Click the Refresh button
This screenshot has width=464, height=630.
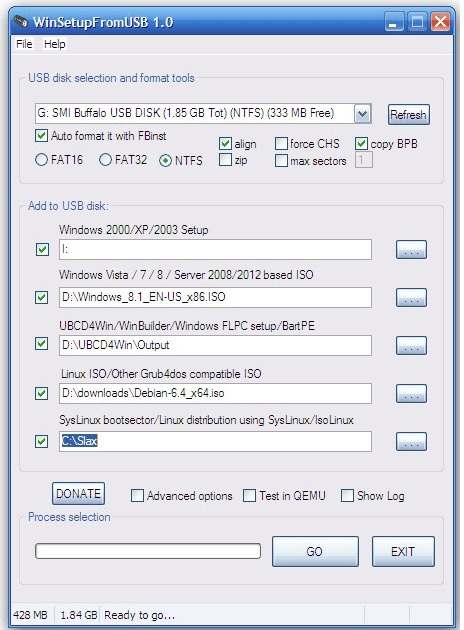click(409, 115)
